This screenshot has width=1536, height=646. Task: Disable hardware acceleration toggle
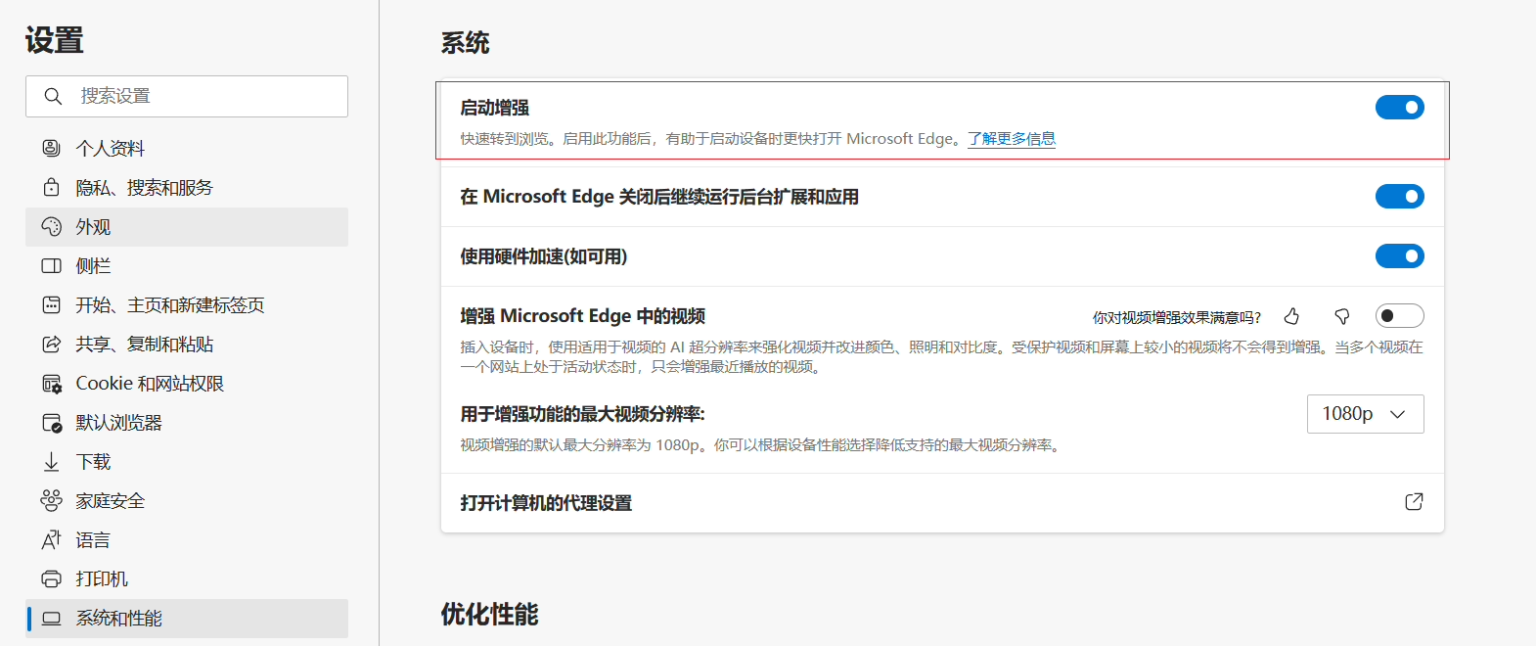(x=1399, y=256)
